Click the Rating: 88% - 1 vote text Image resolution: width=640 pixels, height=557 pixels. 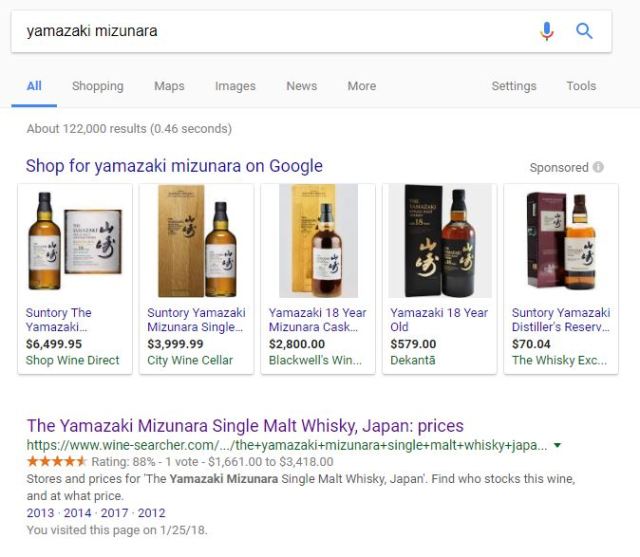coord(147,462)
